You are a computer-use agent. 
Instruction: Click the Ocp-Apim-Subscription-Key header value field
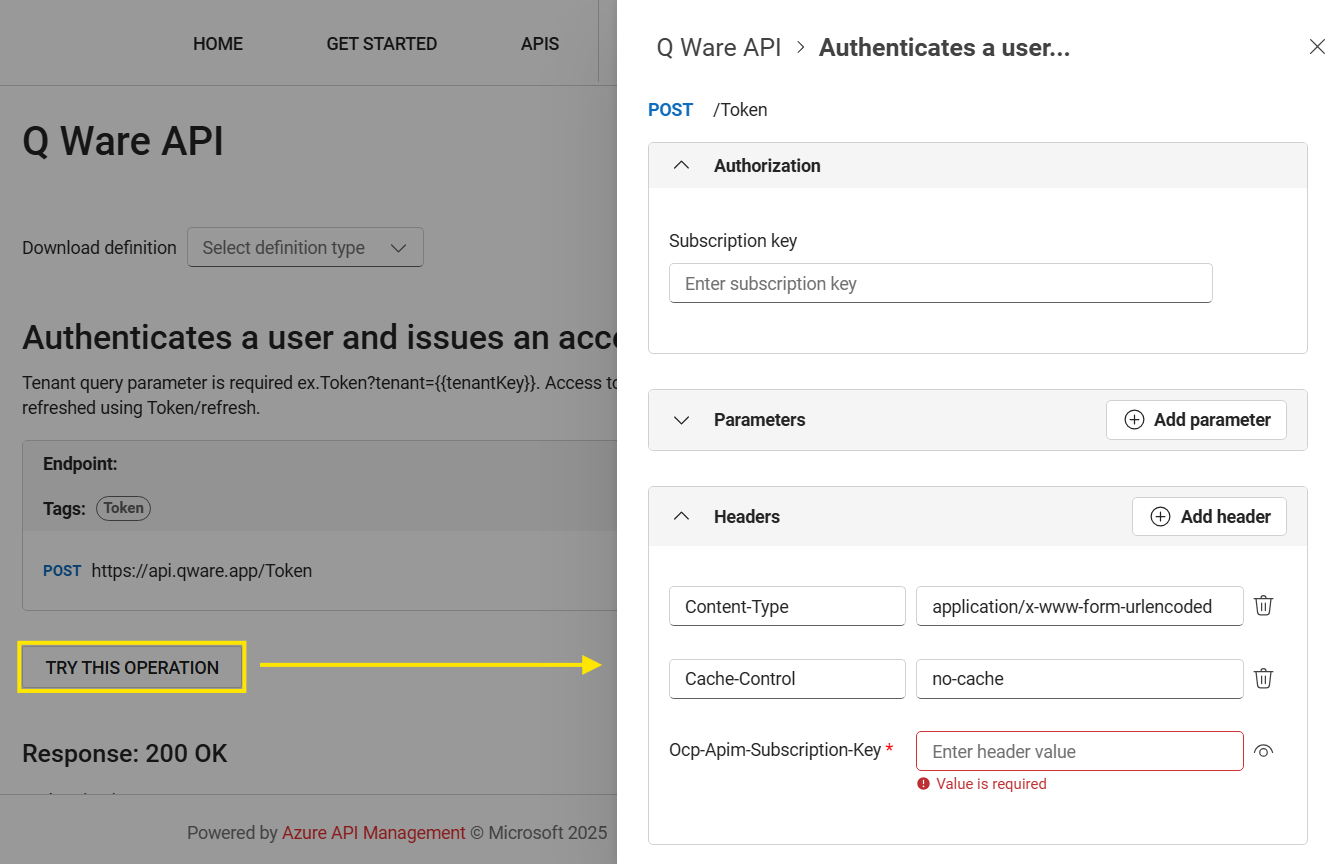pos(1079,752)
